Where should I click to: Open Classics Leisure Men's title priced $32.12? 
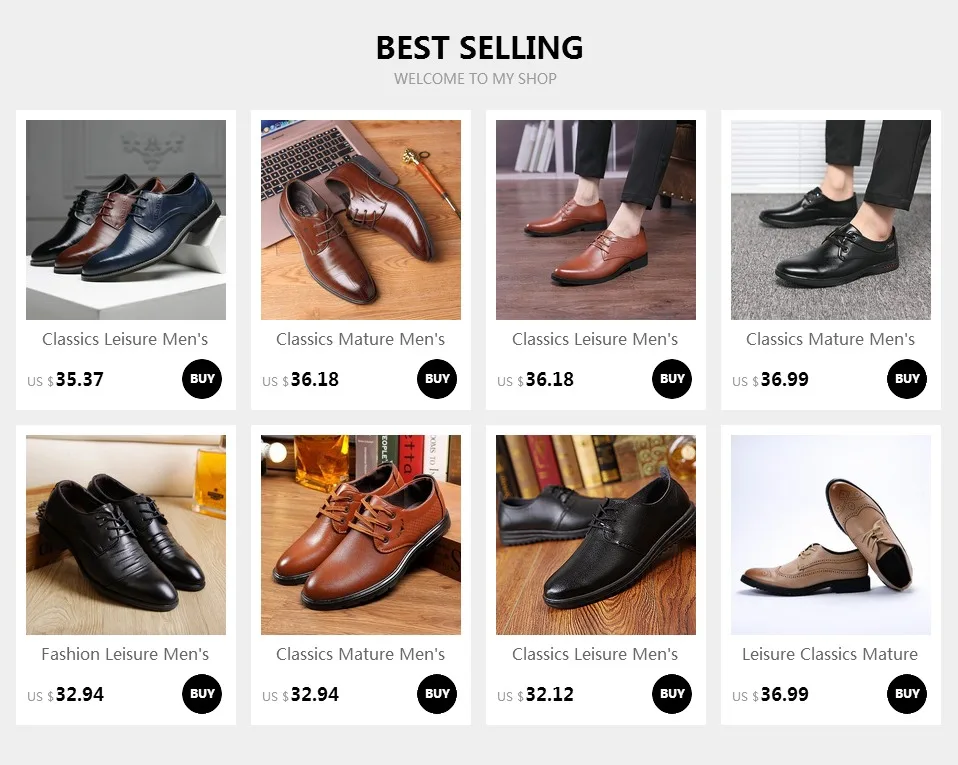tap(595, 654)
